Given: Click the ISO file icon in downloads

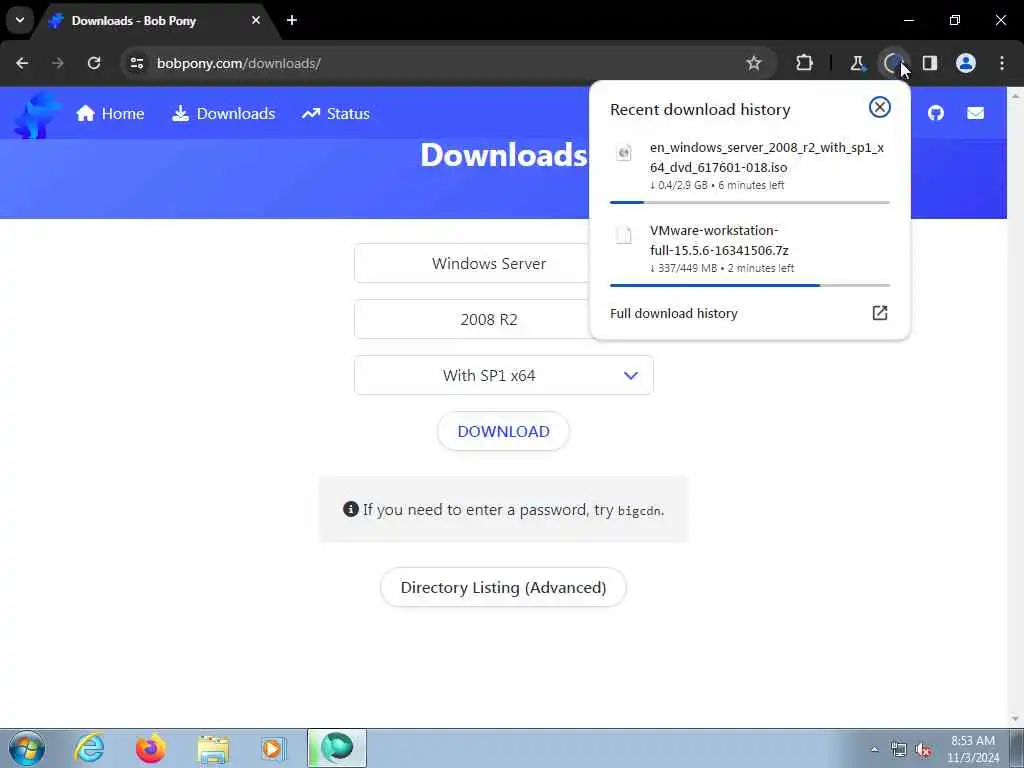Looking at the screenshot, I should pyautogui.click(x=624, y=153).
